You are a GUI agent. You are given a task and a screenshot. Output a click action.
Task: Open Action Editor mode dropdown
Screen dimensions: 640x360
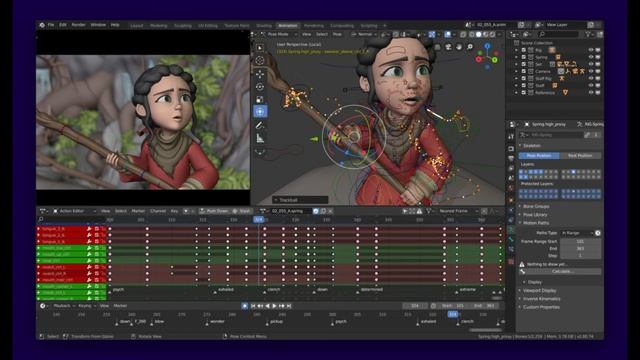tap(74, 211)
